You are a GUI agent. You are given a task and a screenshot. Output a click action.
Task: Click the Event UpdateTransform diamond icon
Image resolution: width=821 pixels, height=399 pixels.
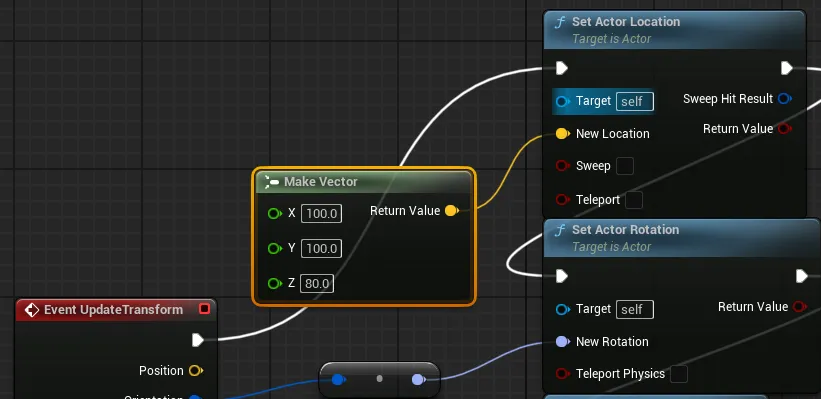click(x=31, y=309)
